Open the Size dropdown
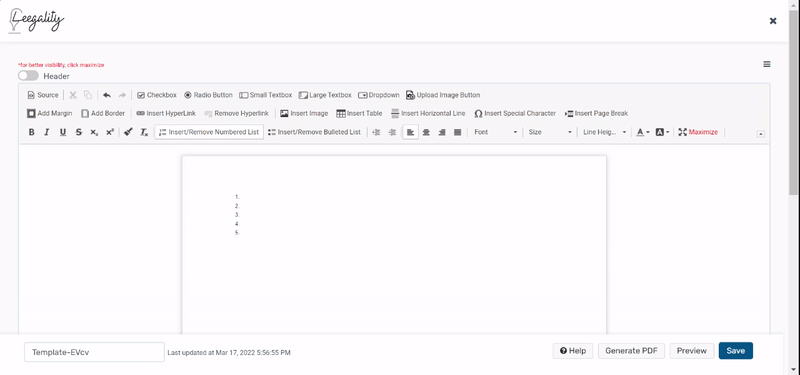800x375 pixels. point(549,132)
